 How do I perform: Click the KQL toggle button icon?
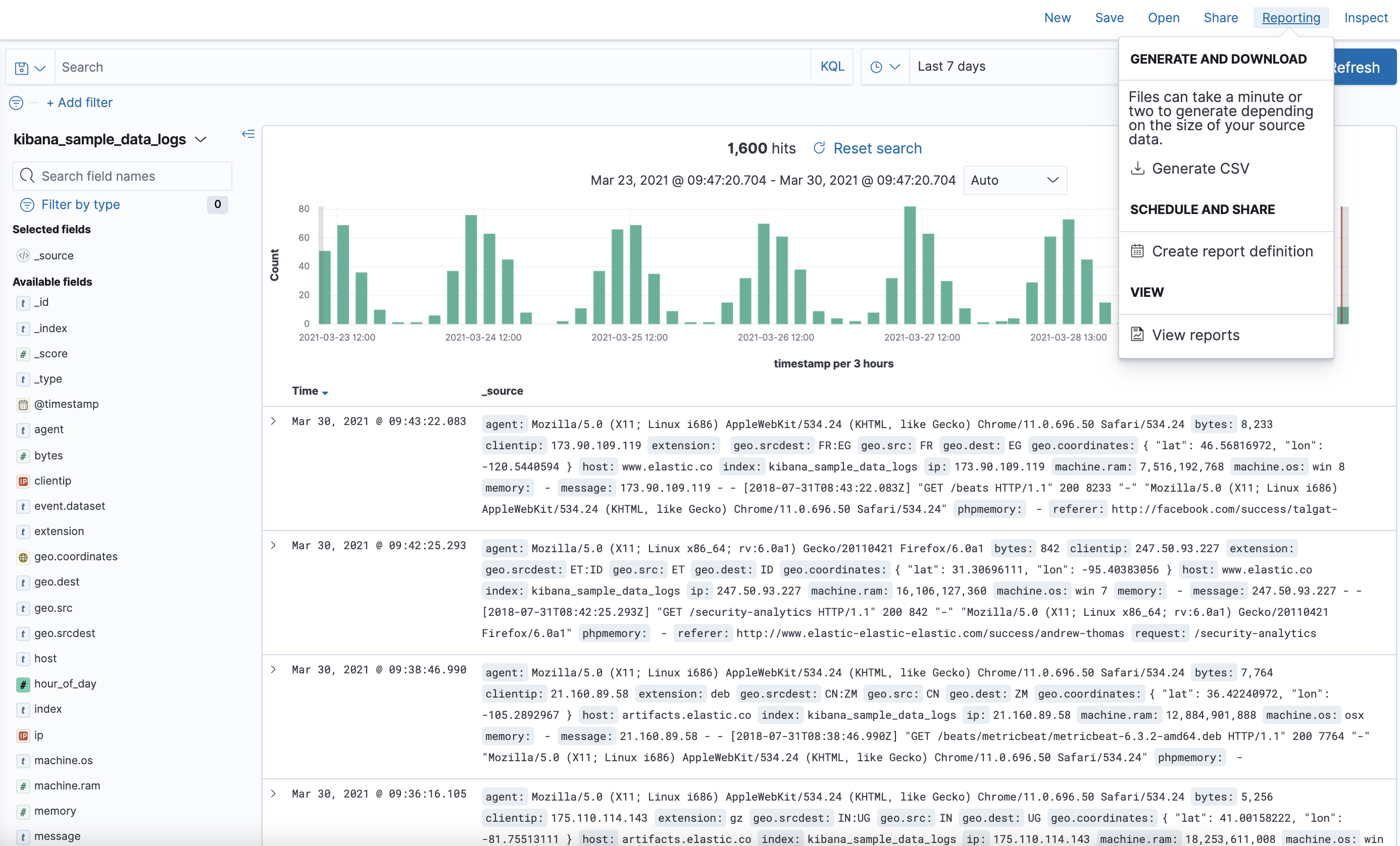[833, 67]
